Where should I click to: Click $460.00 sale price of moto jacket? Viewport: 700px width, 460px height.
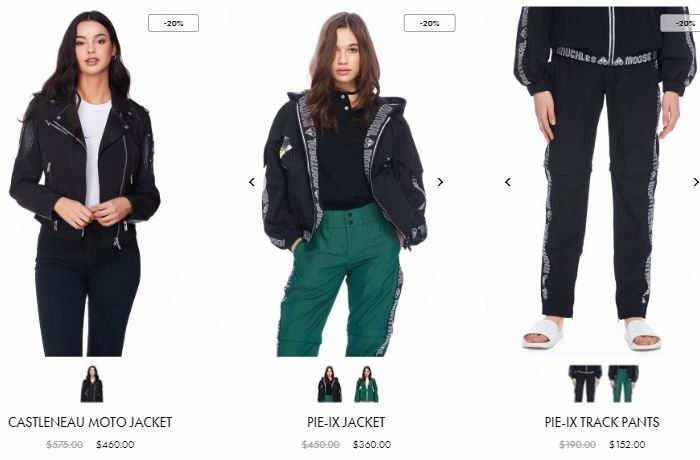(x=115, y=444)
